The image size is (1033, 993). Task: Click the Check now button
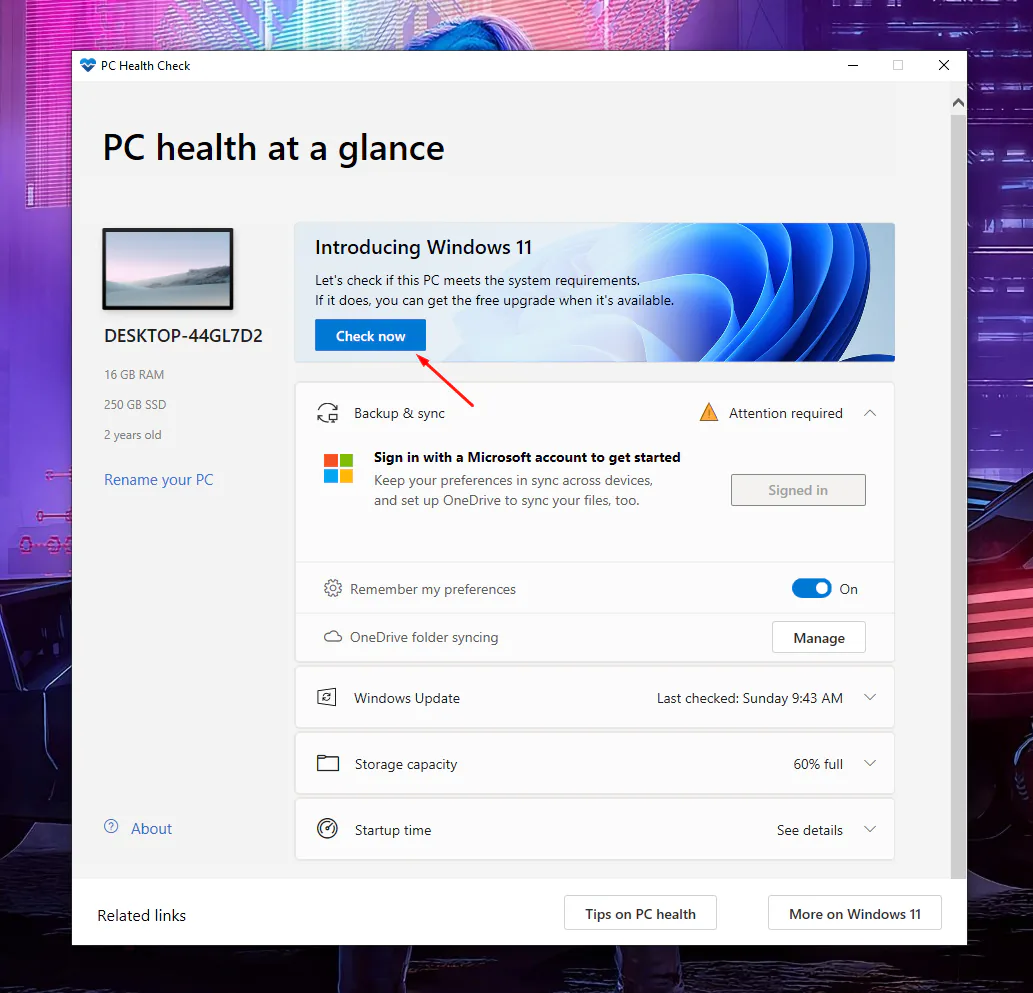(370, 335)
